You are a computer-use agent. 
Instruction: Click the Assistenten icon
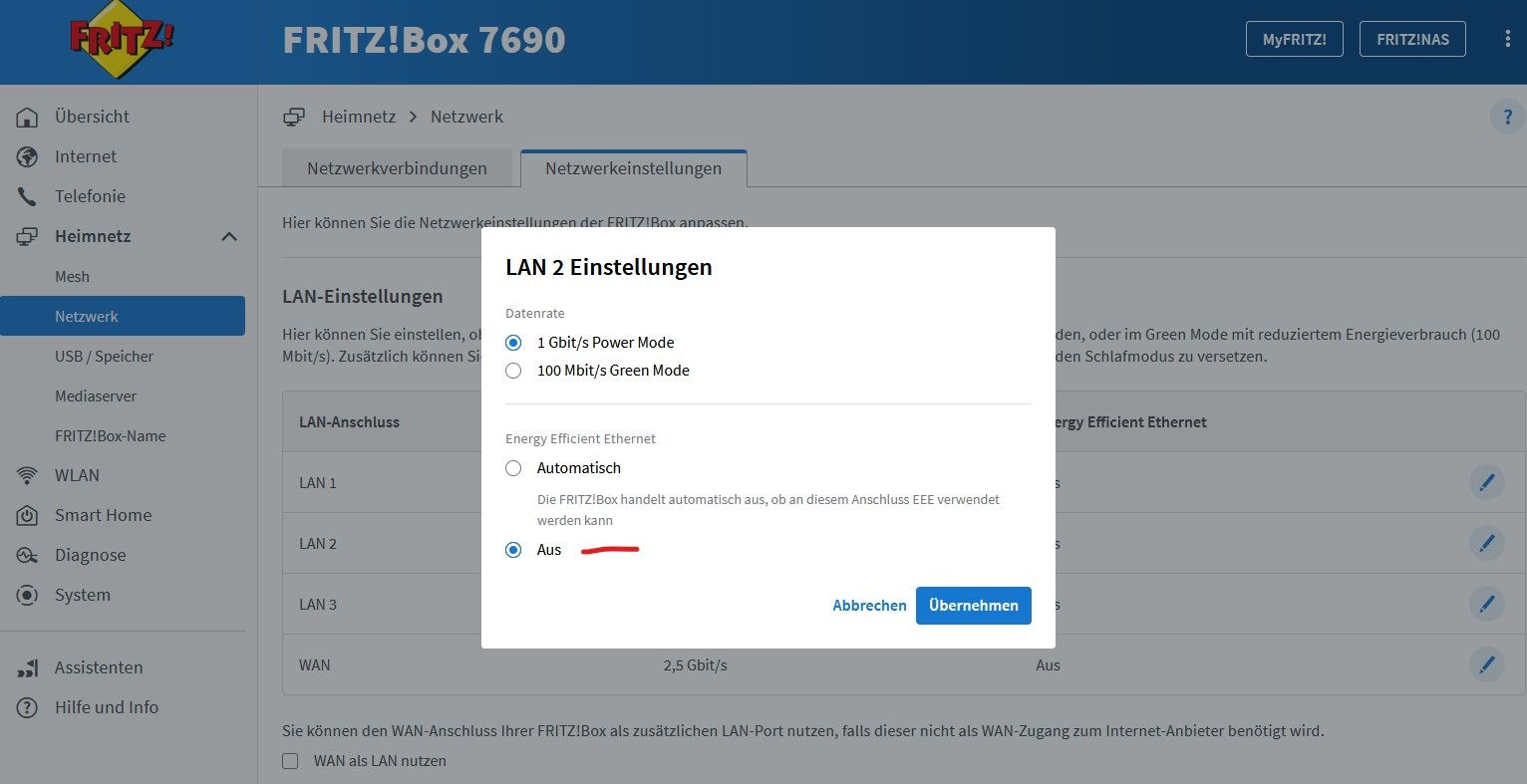click(x=27, y=668)
